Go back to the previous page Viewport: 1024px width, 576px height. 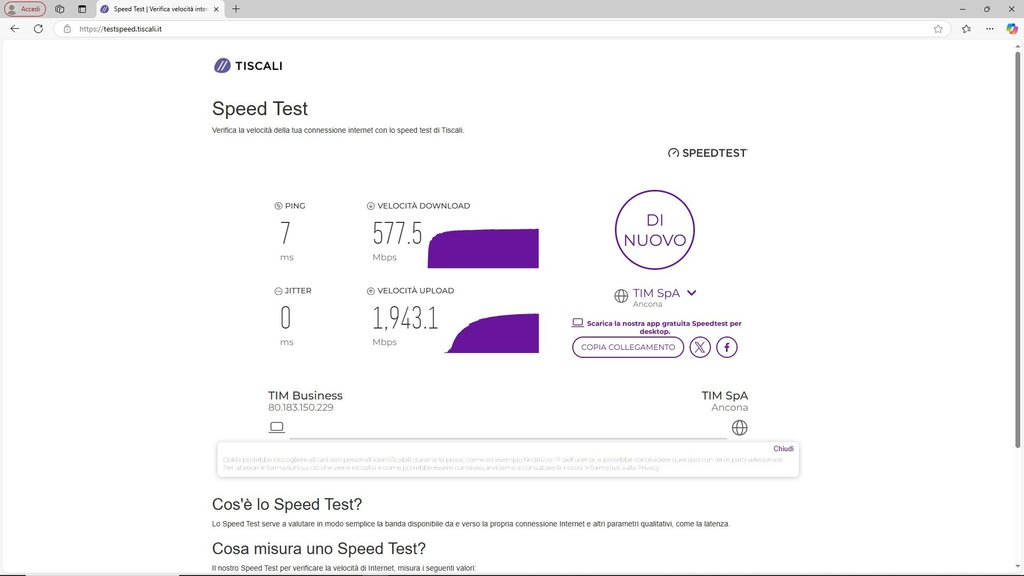14,29
